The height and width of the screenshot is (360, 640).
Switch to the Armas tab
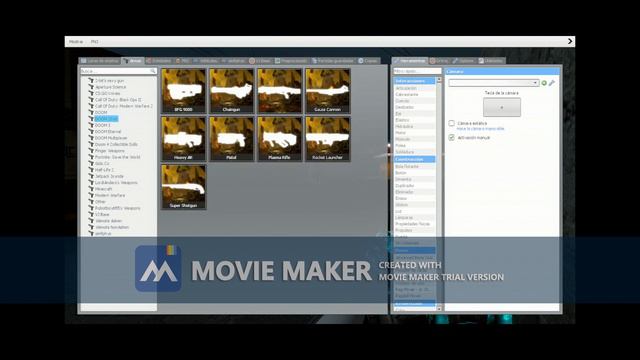[x=133, y=61]
